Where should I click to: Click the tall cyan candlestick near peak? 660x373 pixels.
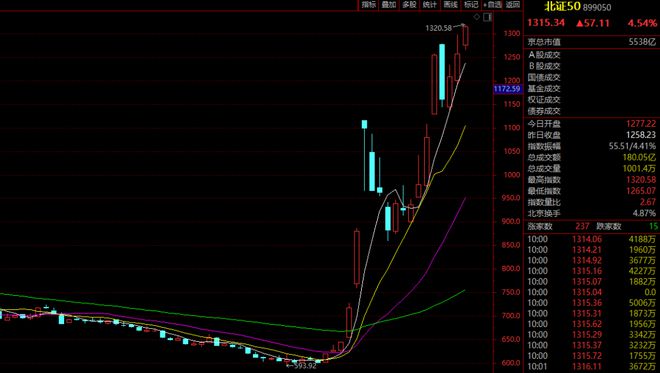click(x=442, y=72)
